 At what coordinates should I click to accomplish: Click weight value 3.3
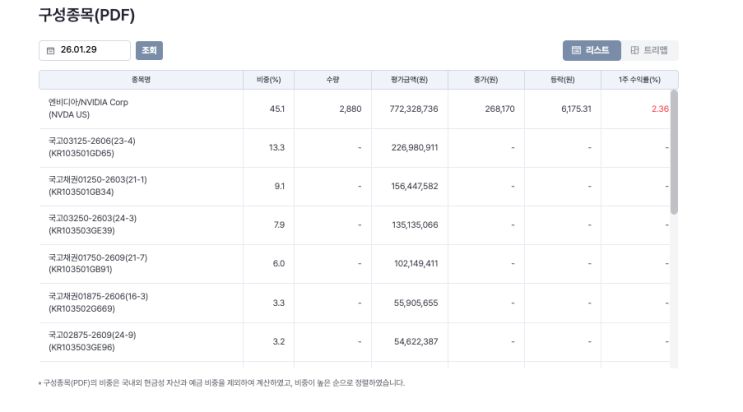[x=279, y=303]
